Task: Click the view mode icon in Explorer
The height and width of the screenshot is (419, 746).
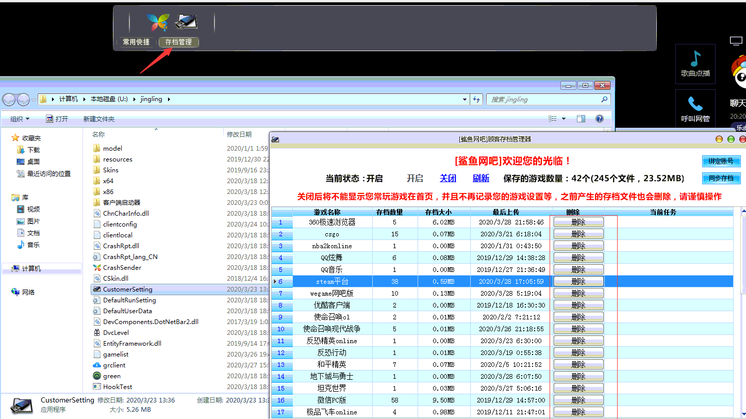Action: pyautogui.click(x=552, y=119)
